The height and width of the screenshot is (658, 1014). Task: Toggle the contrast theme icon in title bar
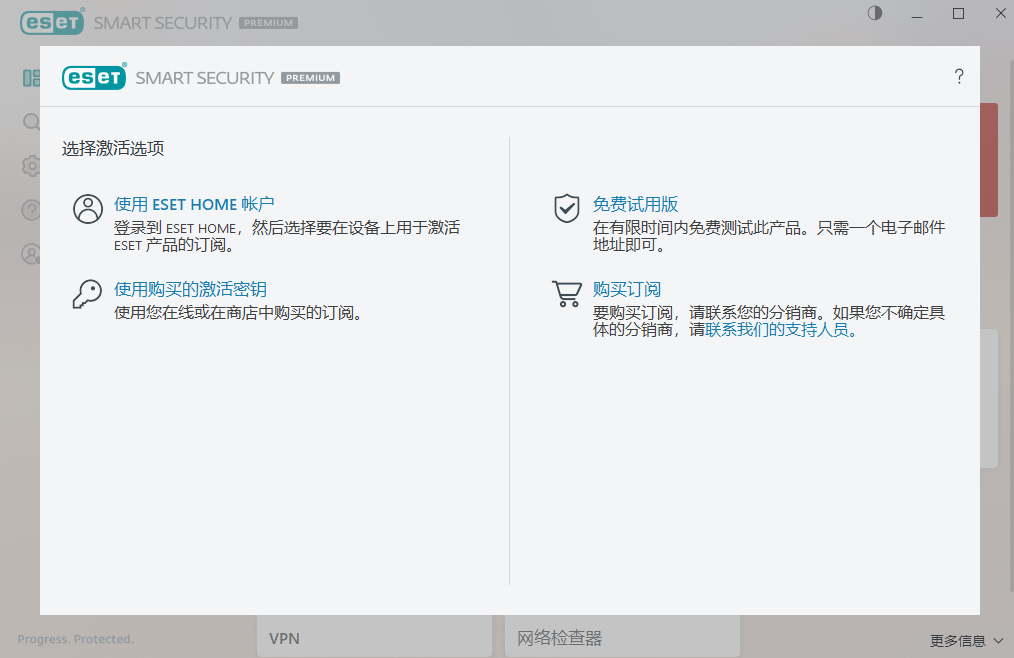(874, 13)
